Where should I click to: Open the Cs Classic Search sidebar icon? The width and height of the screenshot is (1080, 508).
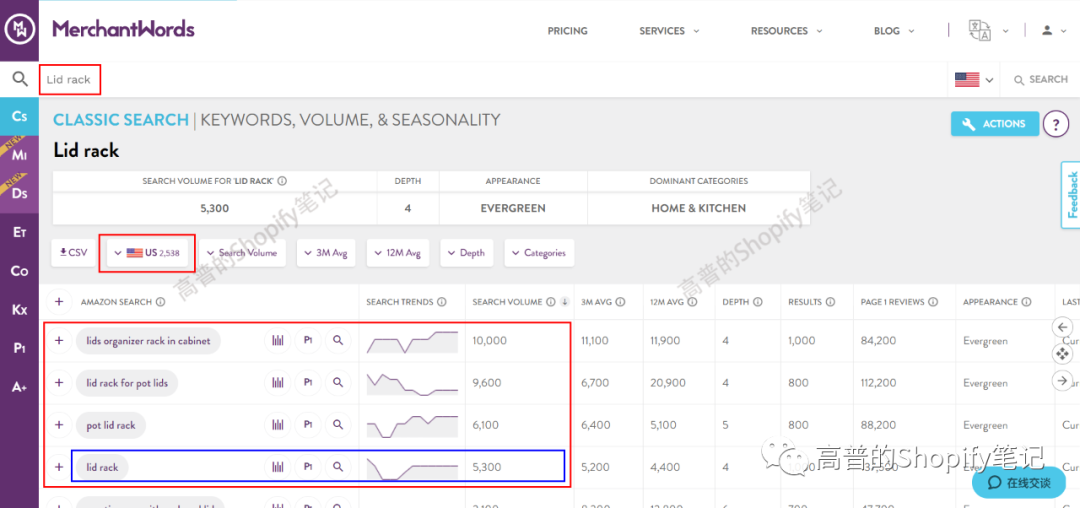(x=19, y=117)
